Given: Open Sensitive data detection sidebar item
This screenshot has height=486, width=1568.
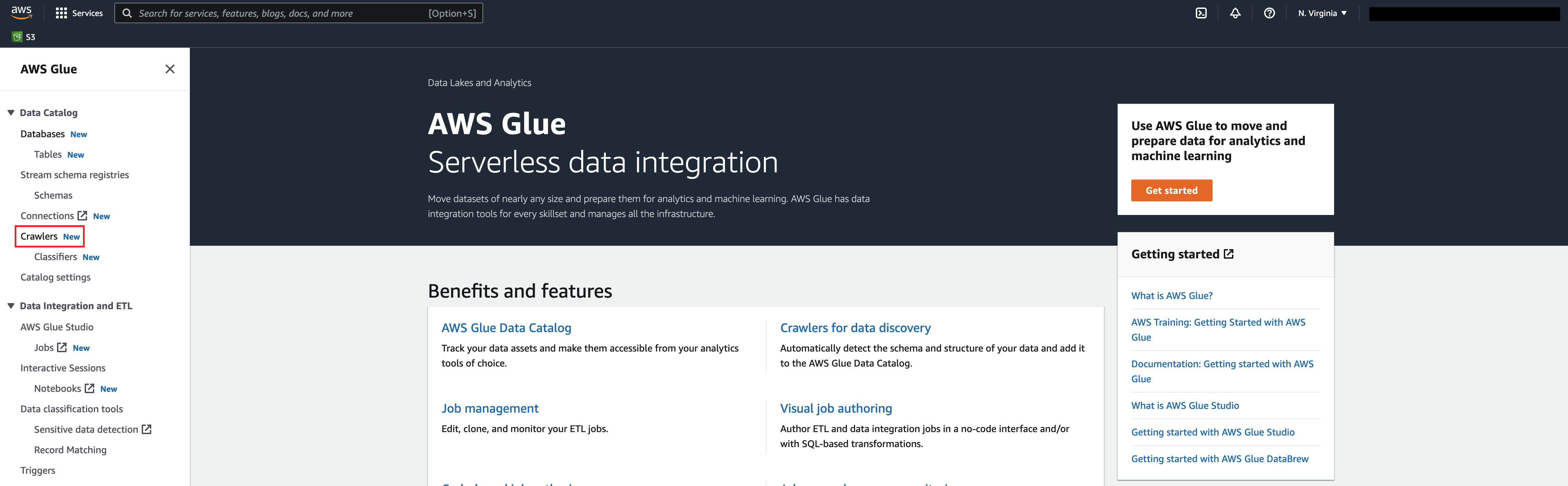Looking at the screenshot, I should point(86,429).
